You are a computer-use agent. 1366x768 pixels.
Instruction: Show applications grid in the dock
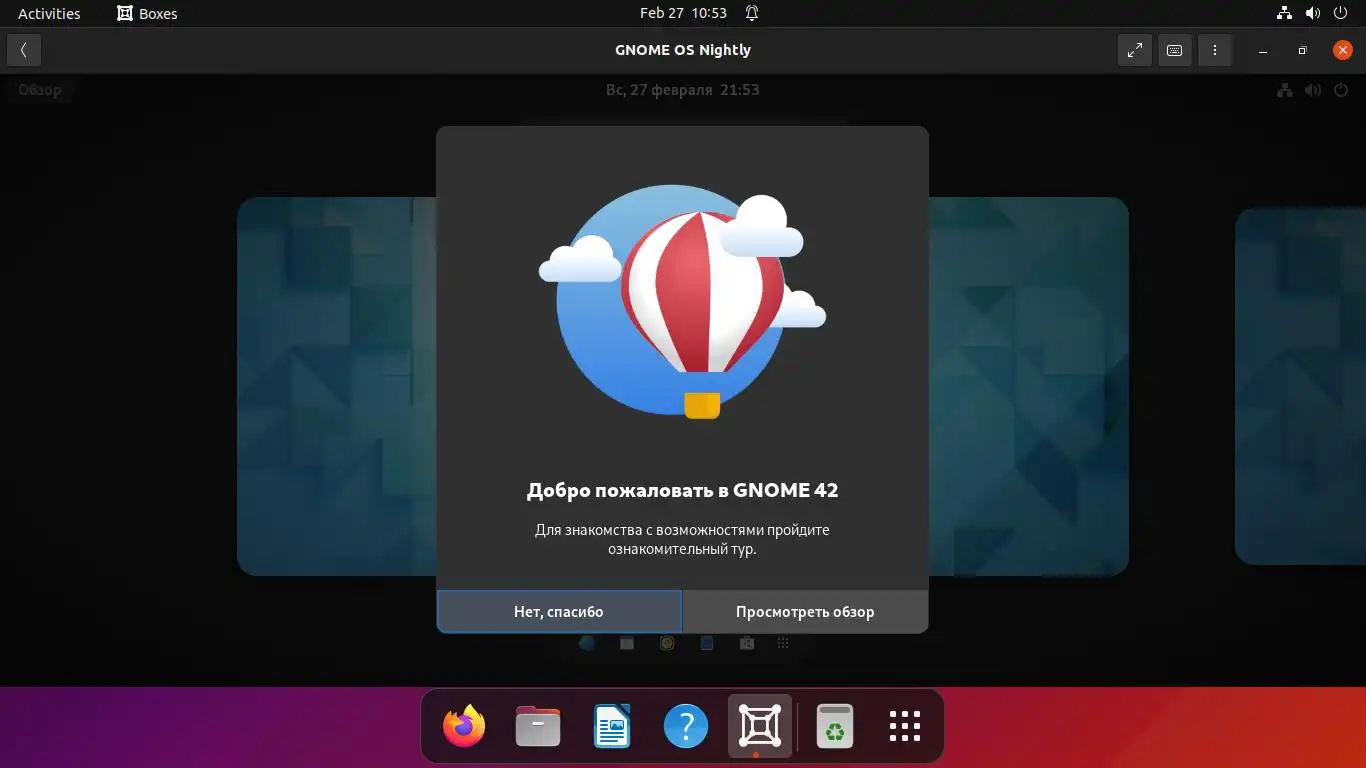904,726
